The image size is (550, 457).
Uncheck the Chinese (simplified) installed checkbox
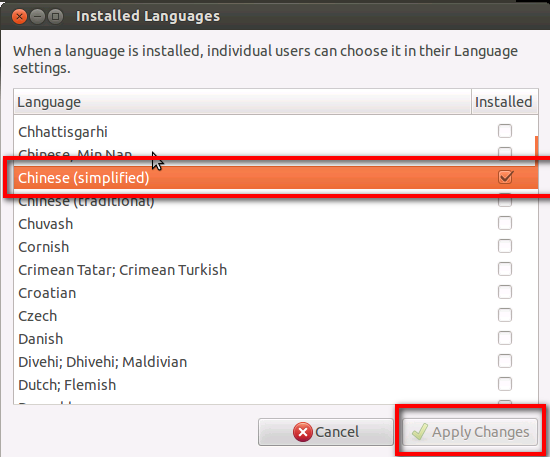(x=505, y=177)
